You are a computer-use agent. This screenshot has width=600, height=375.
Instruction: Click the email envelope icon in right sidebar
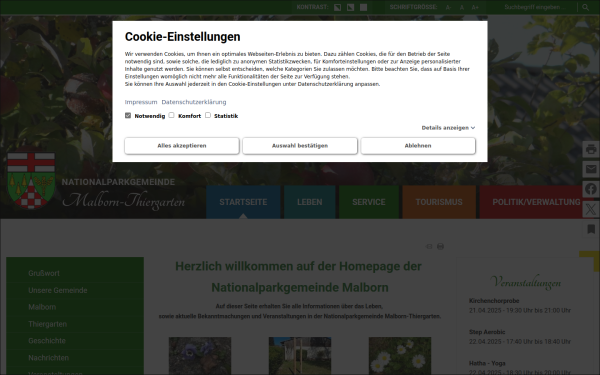point(591,169)
